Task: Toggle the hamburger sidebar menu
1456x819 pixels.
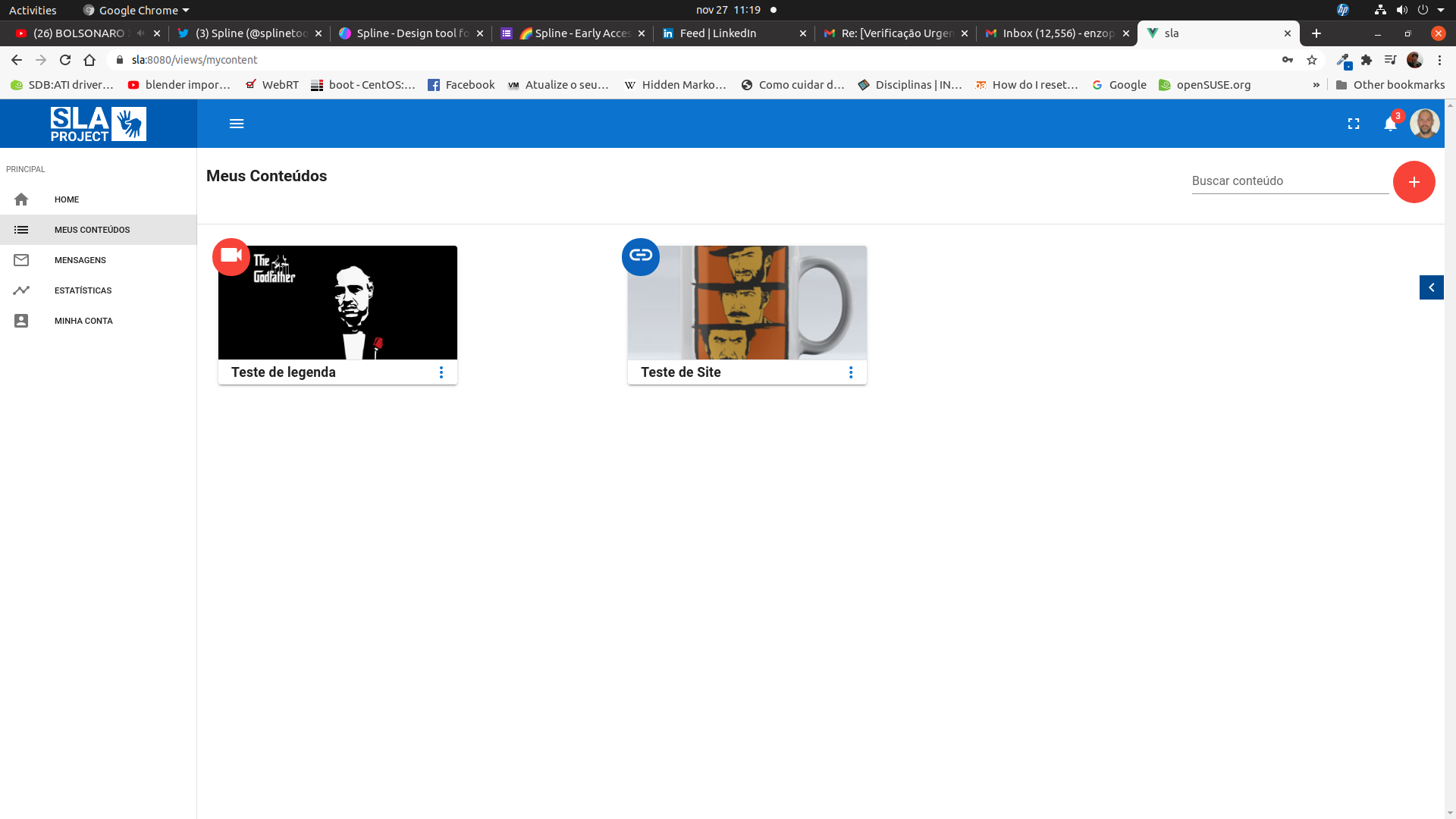Action: coord(237,124)
